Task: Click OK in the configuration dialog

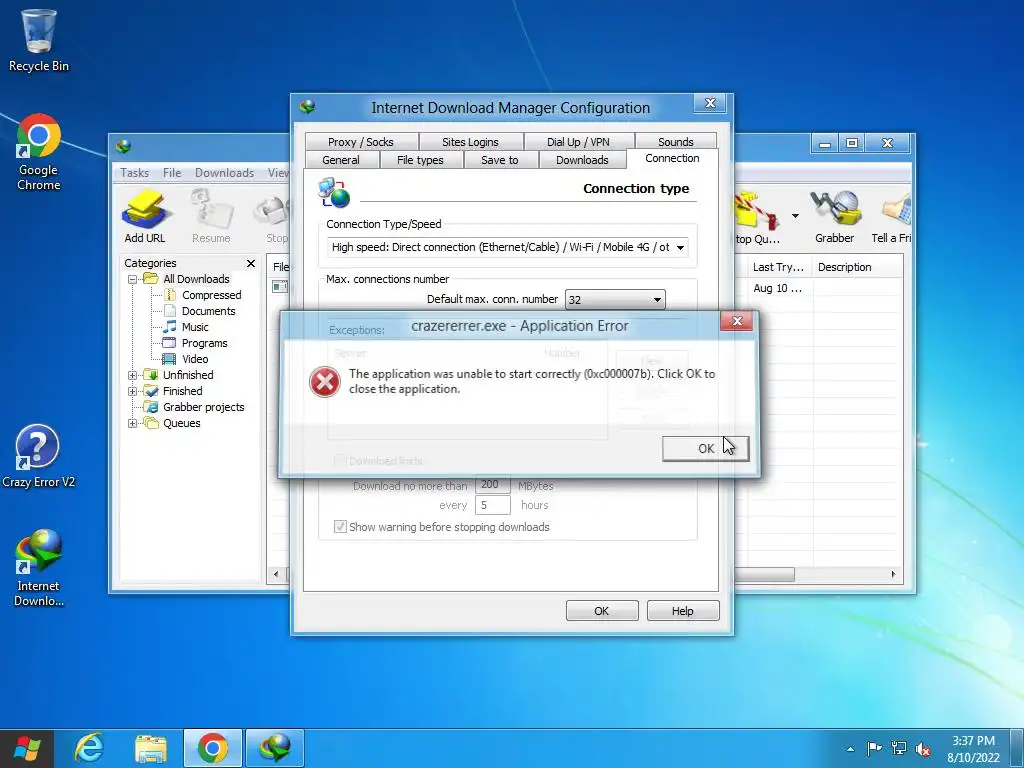Action: click(601, 611)
